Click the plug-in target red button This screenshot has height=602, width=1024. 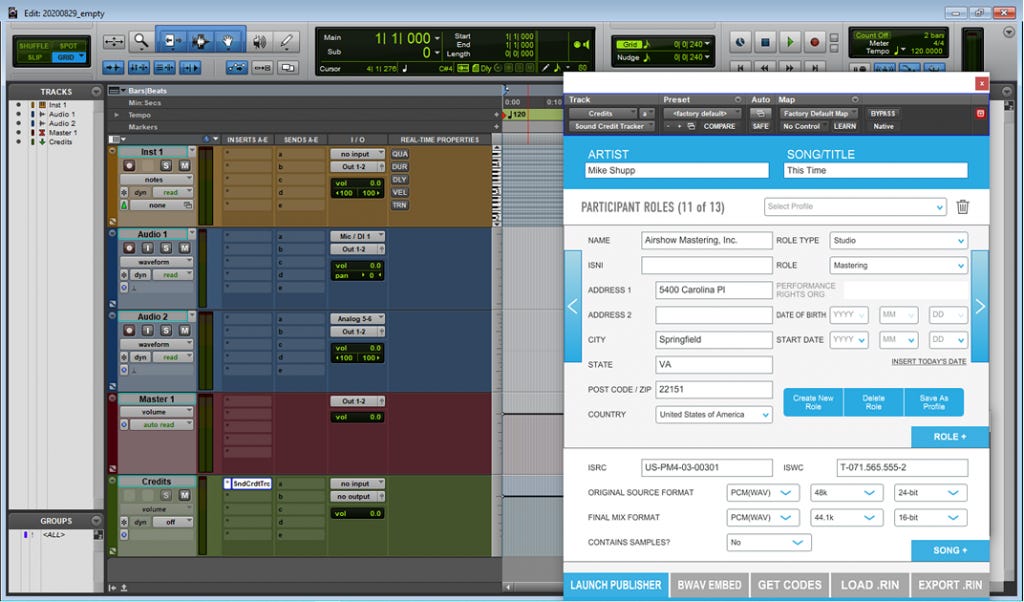click(x=980, y=114)
